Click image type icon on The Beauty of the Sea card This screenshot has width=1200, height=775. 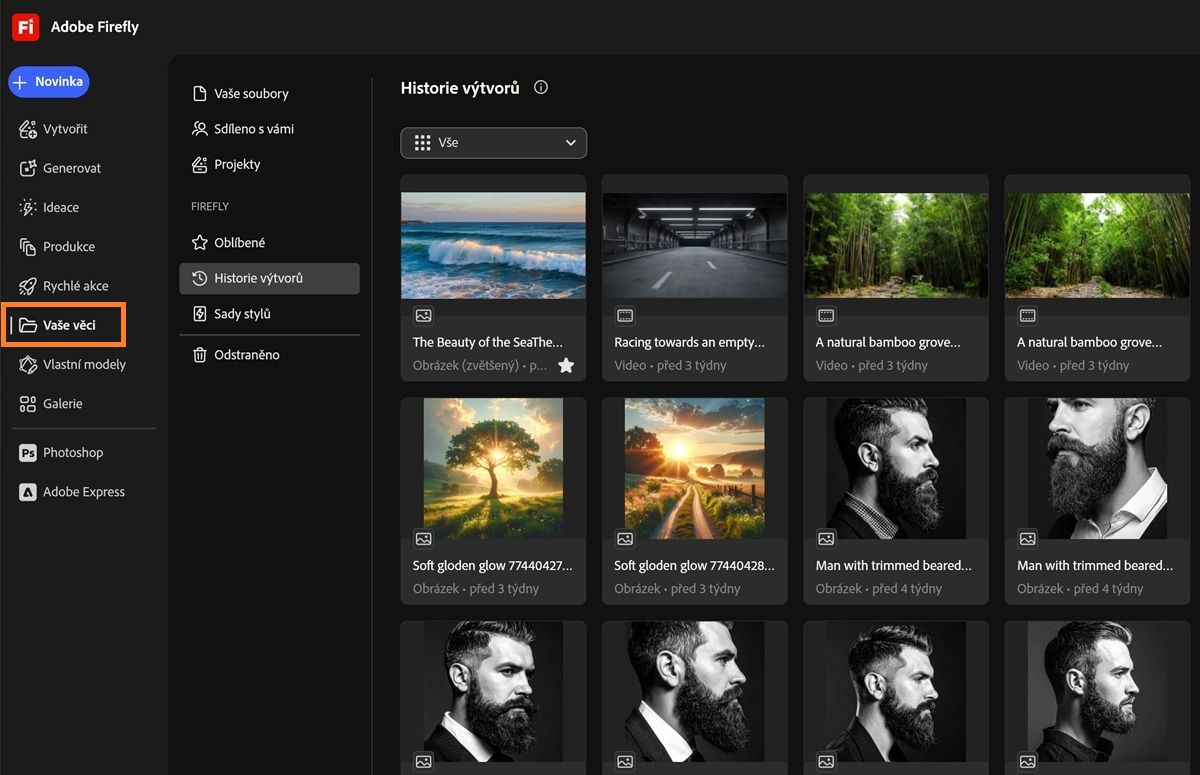423,315
